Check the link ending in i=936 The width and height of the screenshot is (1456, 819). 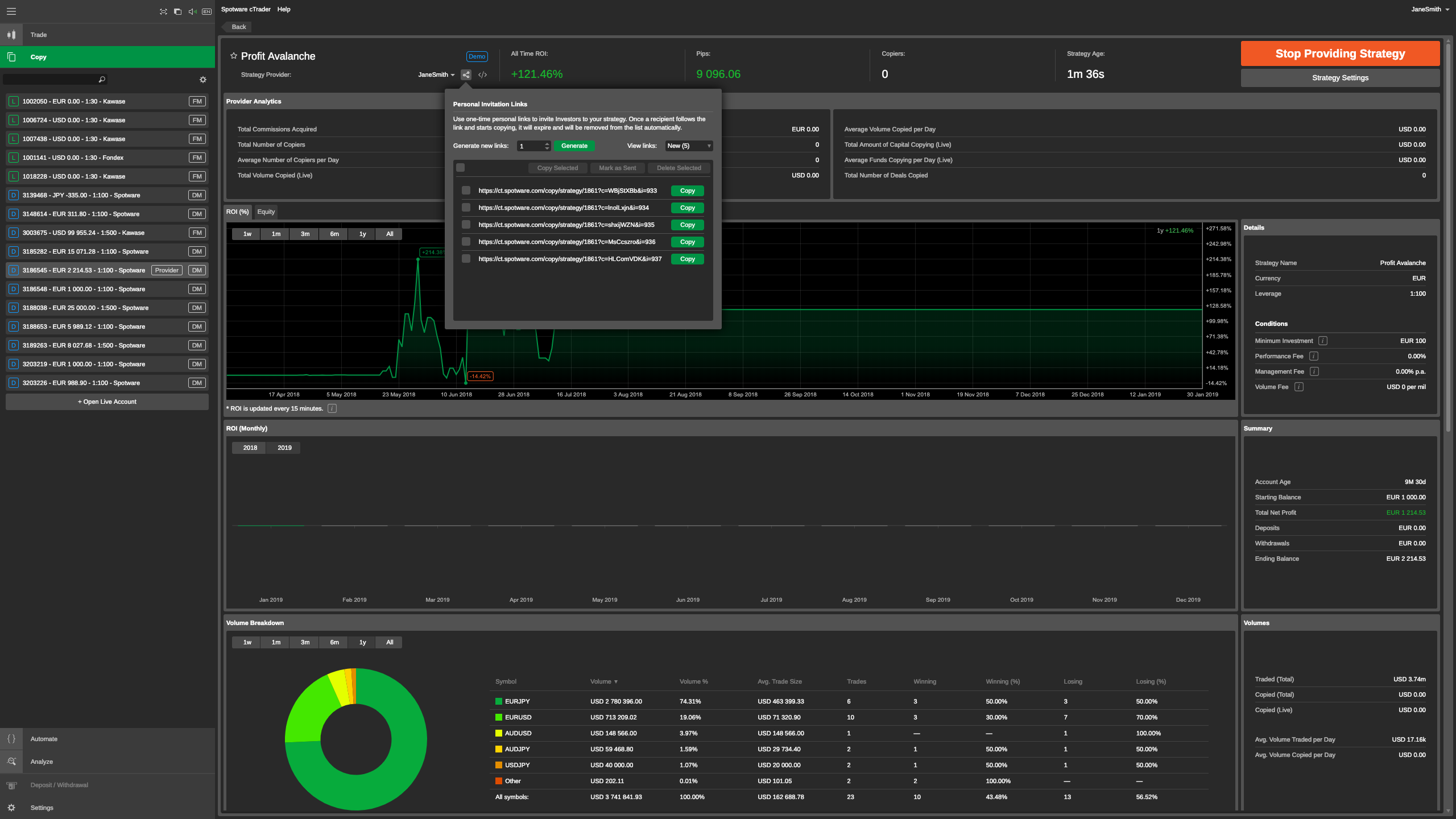[x=466, y=242]
